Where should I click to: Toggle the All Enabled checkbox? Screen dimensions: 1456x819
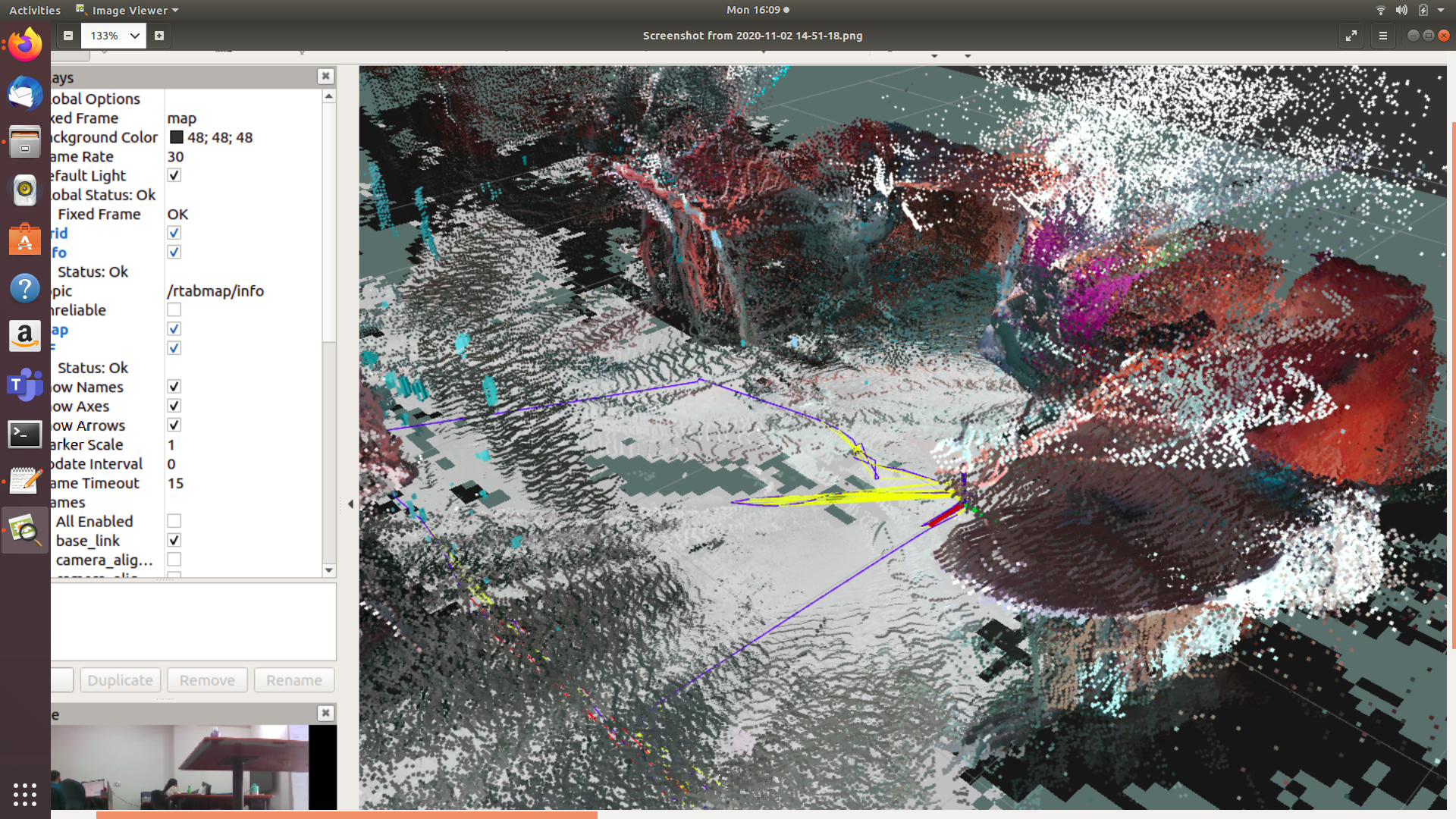tap(174, 521)
